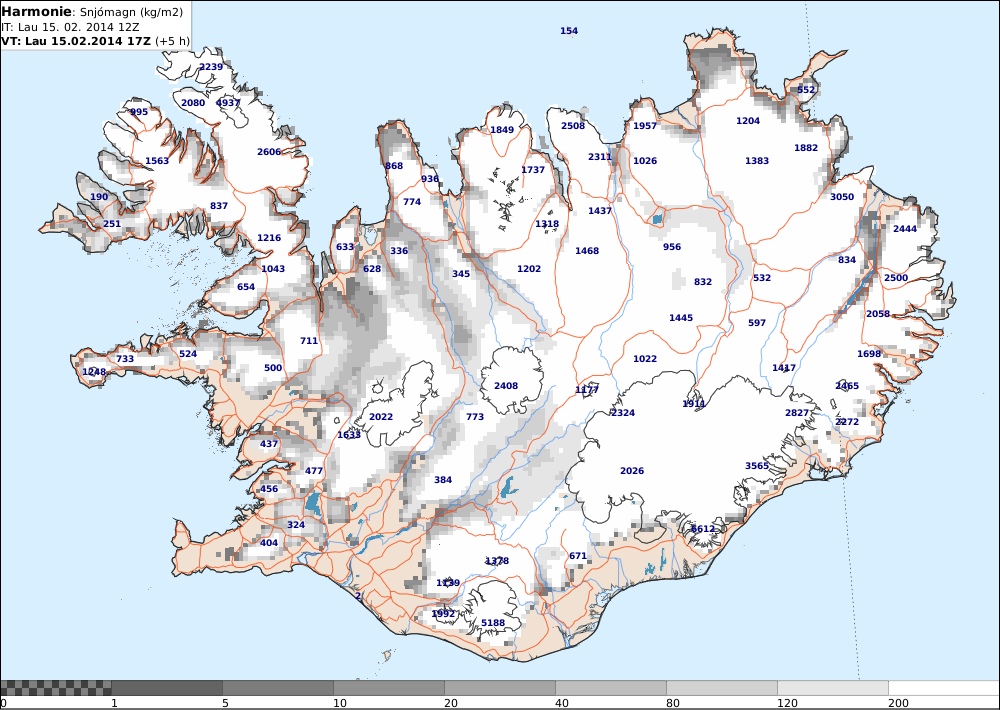This screenshot has width=1000, height=710.
Task: Select the snow value 1849
Action: [x=502, y=130]
